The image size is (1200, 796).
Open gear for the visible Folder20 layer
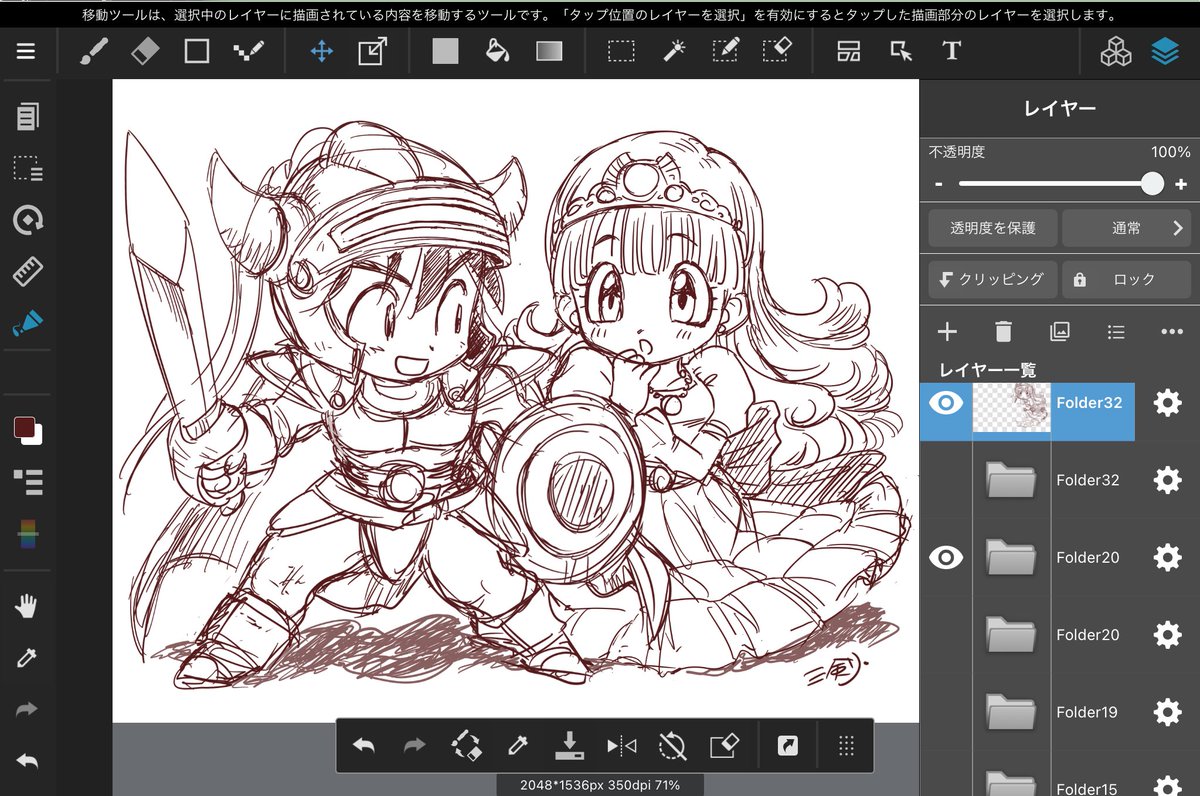tap(1167, 558)
